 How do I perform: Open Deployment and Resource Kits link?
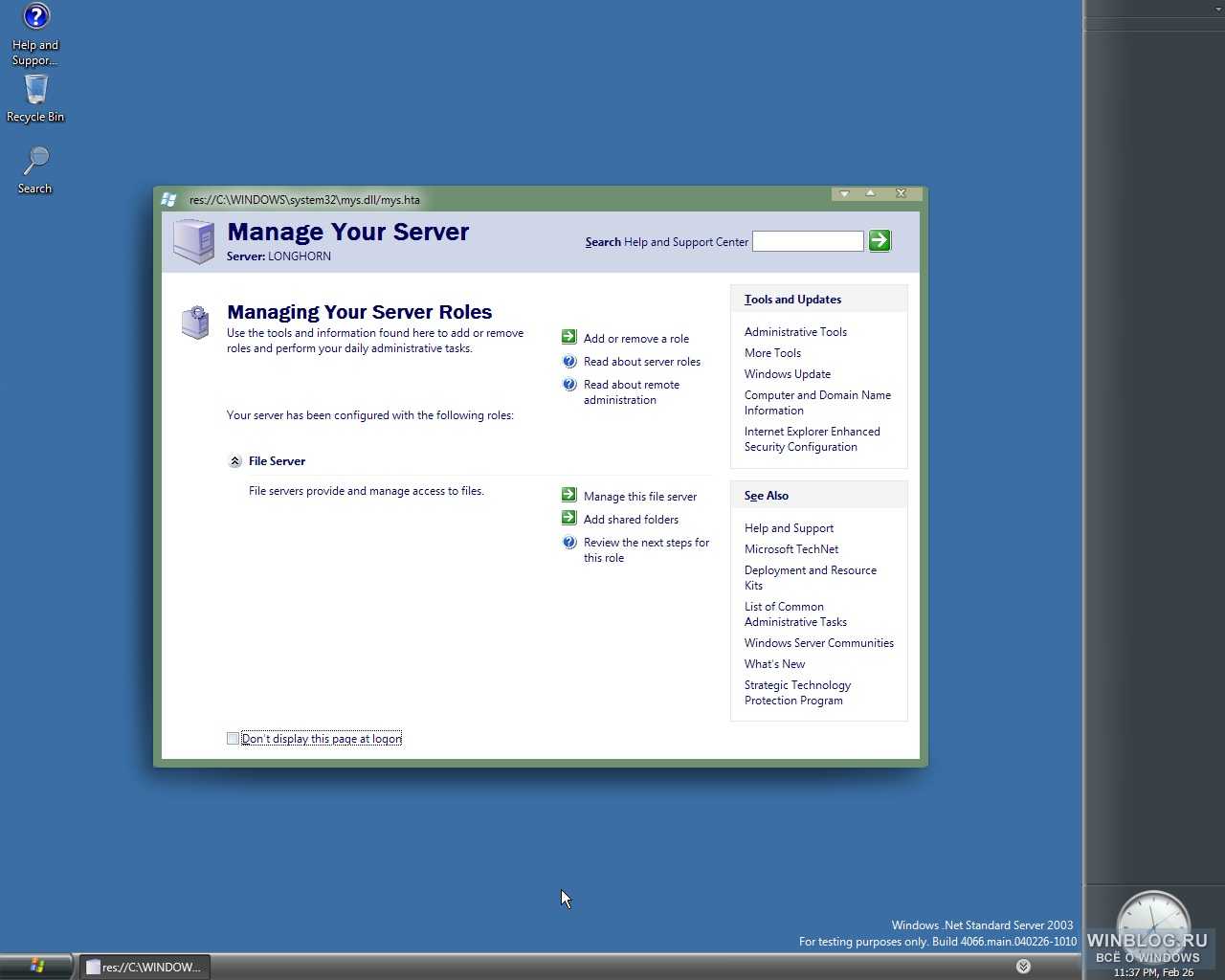point(811,578)
